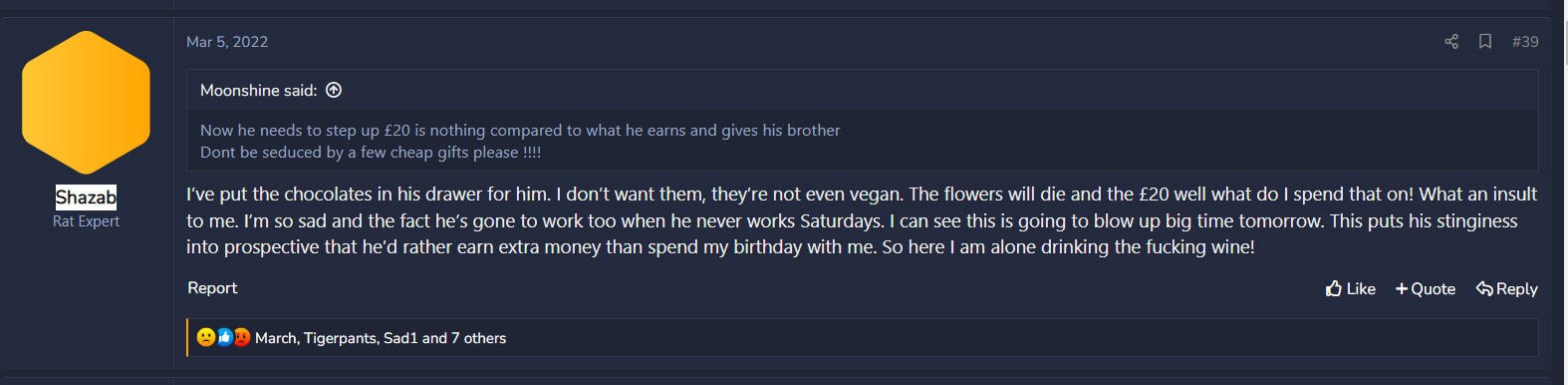Click the reply arrow icon
Viewport: 1568px width, 385px height.
tap(1484, 288)
